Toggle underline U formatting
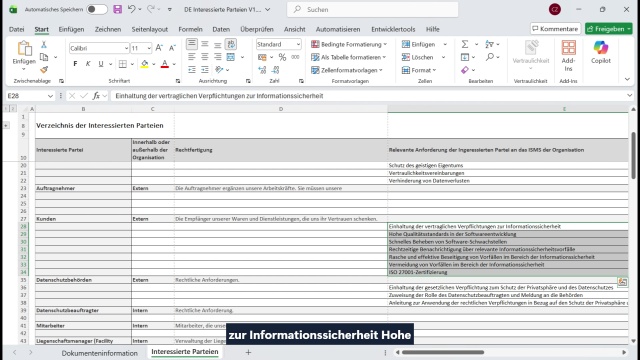This screenshot has width=640, height=360. pos(100,64)
